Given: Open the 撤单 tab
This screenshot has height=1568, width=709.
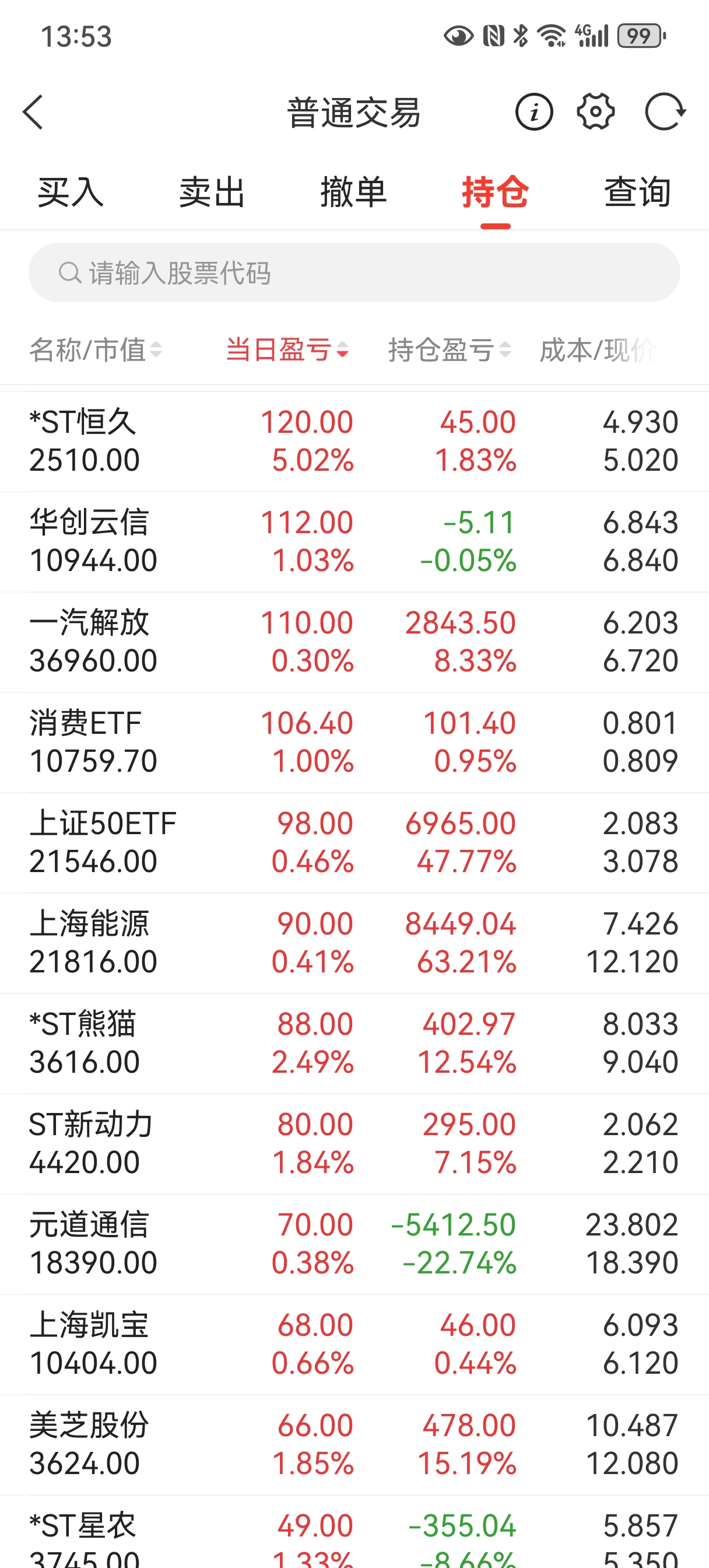Looking at the screenshot, I should (x=353, y=192).
